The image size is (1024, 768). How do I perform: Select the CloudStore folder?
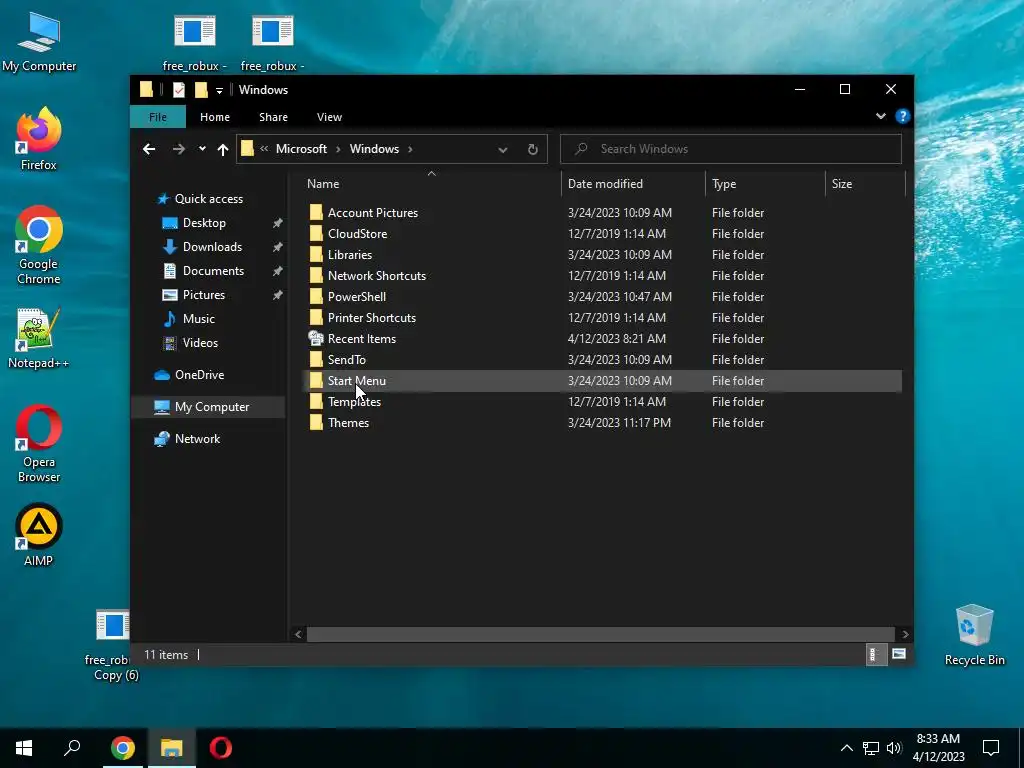click(x=357, y=234)
